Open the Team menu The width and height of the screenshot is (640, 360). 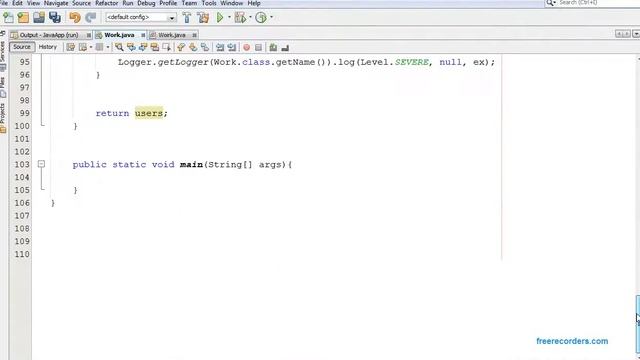coord(189,3)
